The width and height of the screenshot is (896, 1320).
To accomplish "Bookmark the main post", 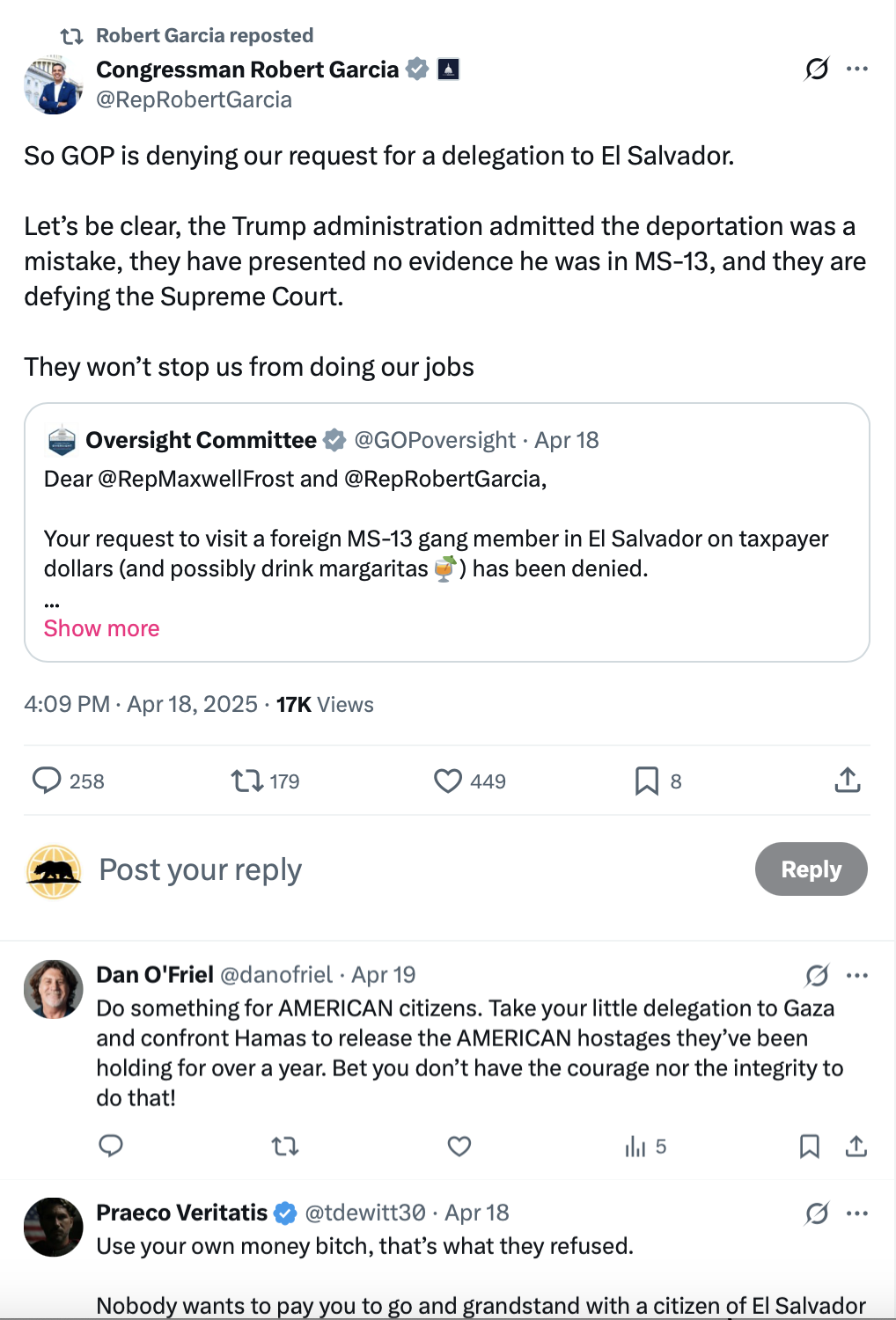I will (647, 781).
